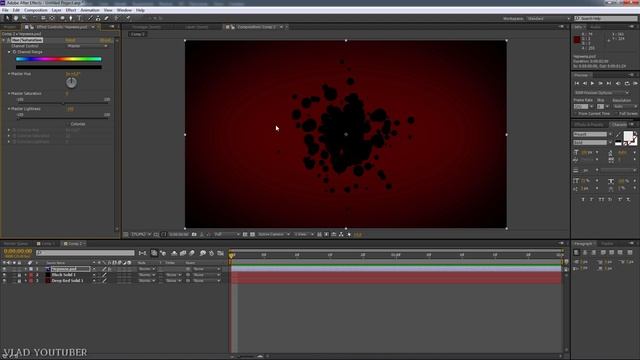640x360 pixels.
Task: Open Active Camera view dropdown
Action: point(273,234)
